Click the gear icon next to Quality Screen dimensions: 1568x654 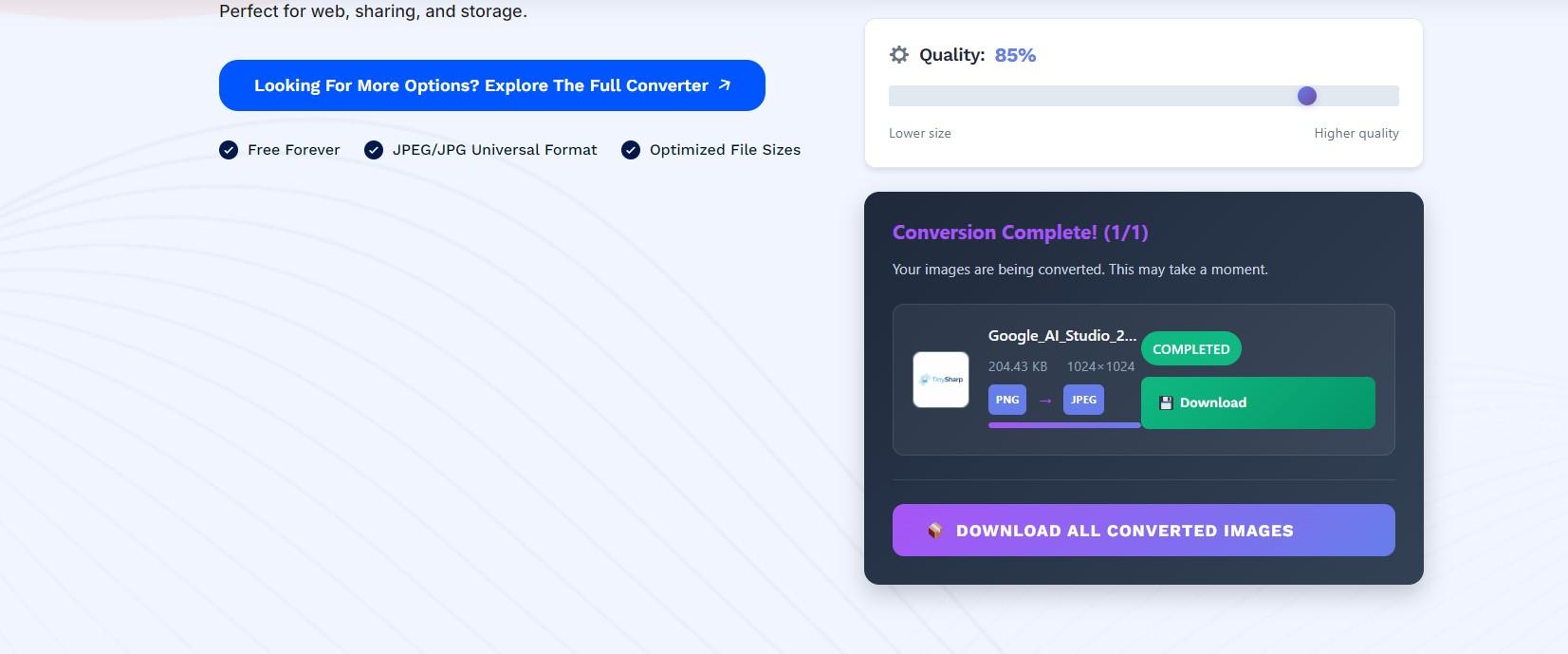(898, 54)
